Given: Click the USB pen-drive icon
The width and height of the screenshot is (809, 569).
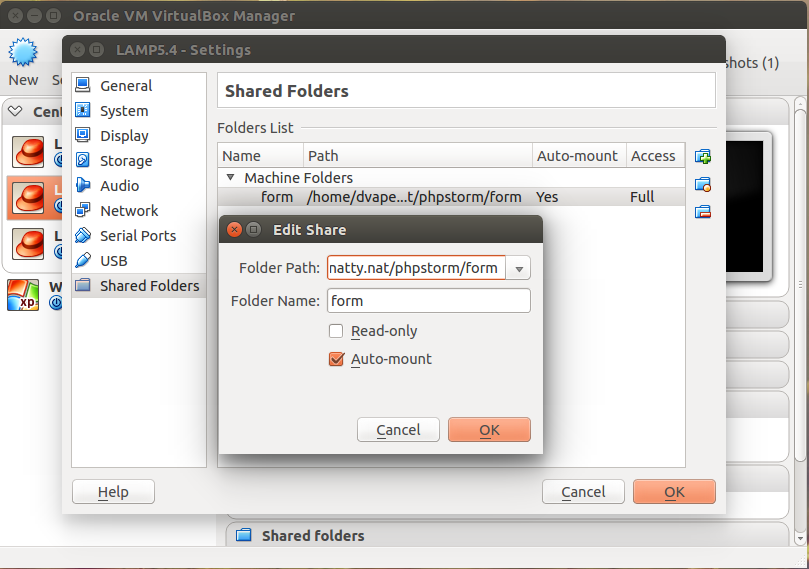Looking at the screenshot, I should tap(83, 261).
